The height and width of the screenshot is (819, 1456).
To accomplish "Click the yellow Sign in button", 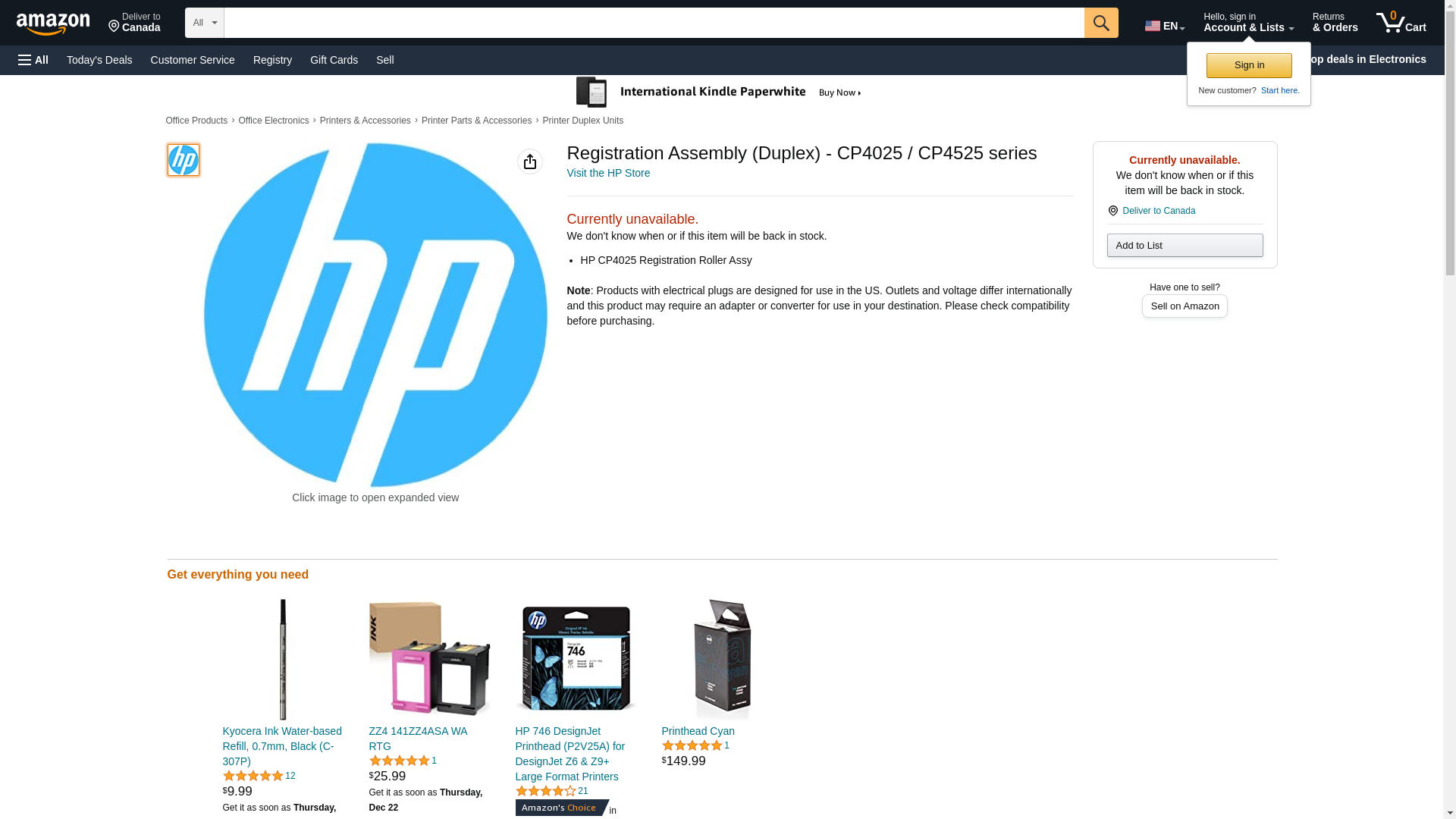I will (x=1249, y=65).
